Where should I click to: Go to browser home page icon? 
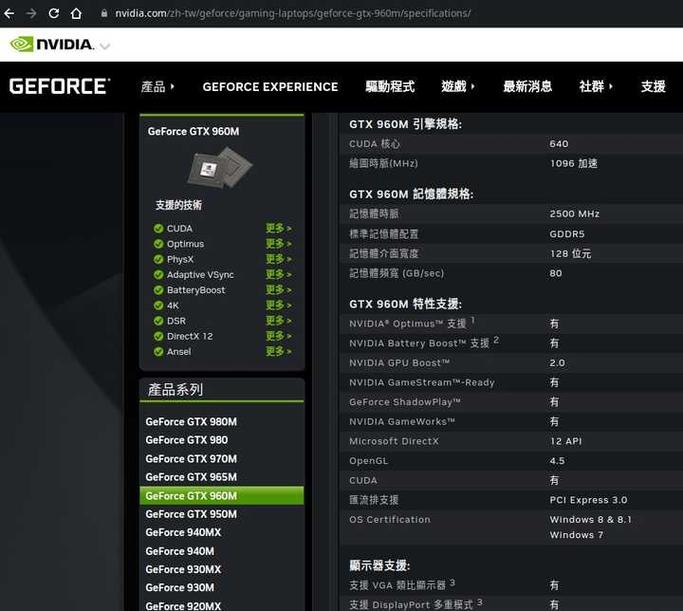coord(76,14)
